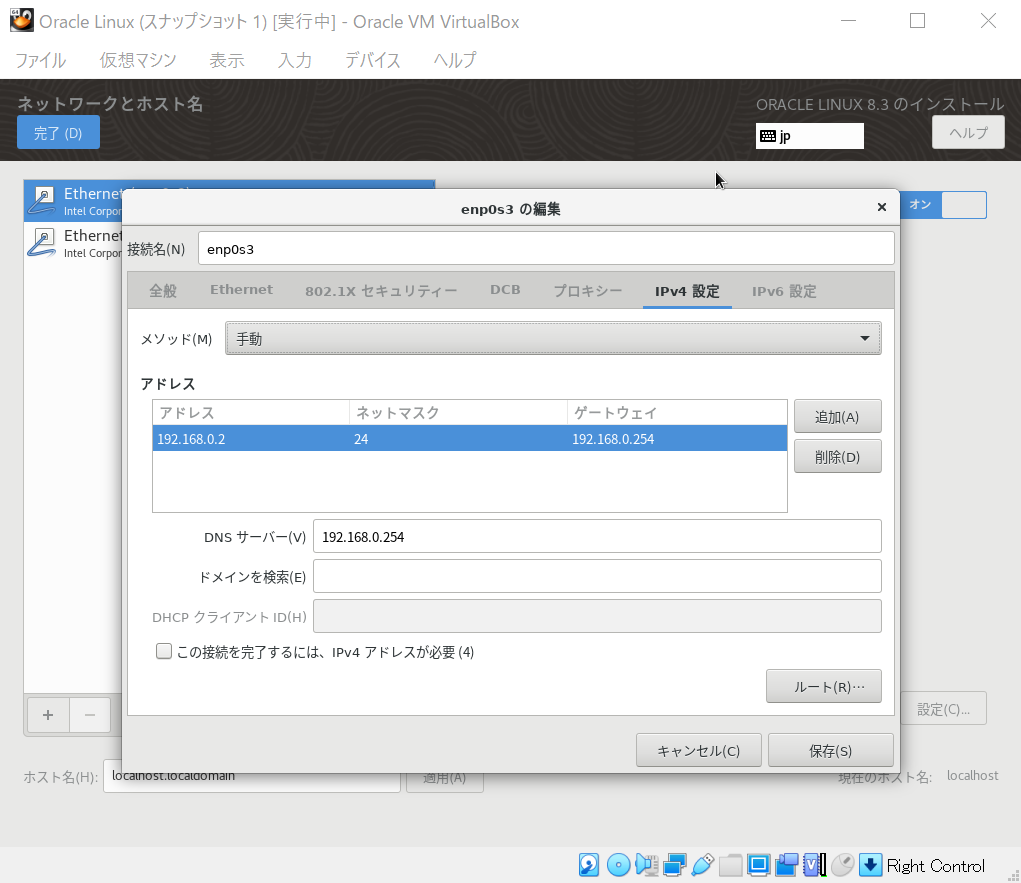Open the 入力 menu
This screenshot has height=883, width=1021.
coord(295,61)
